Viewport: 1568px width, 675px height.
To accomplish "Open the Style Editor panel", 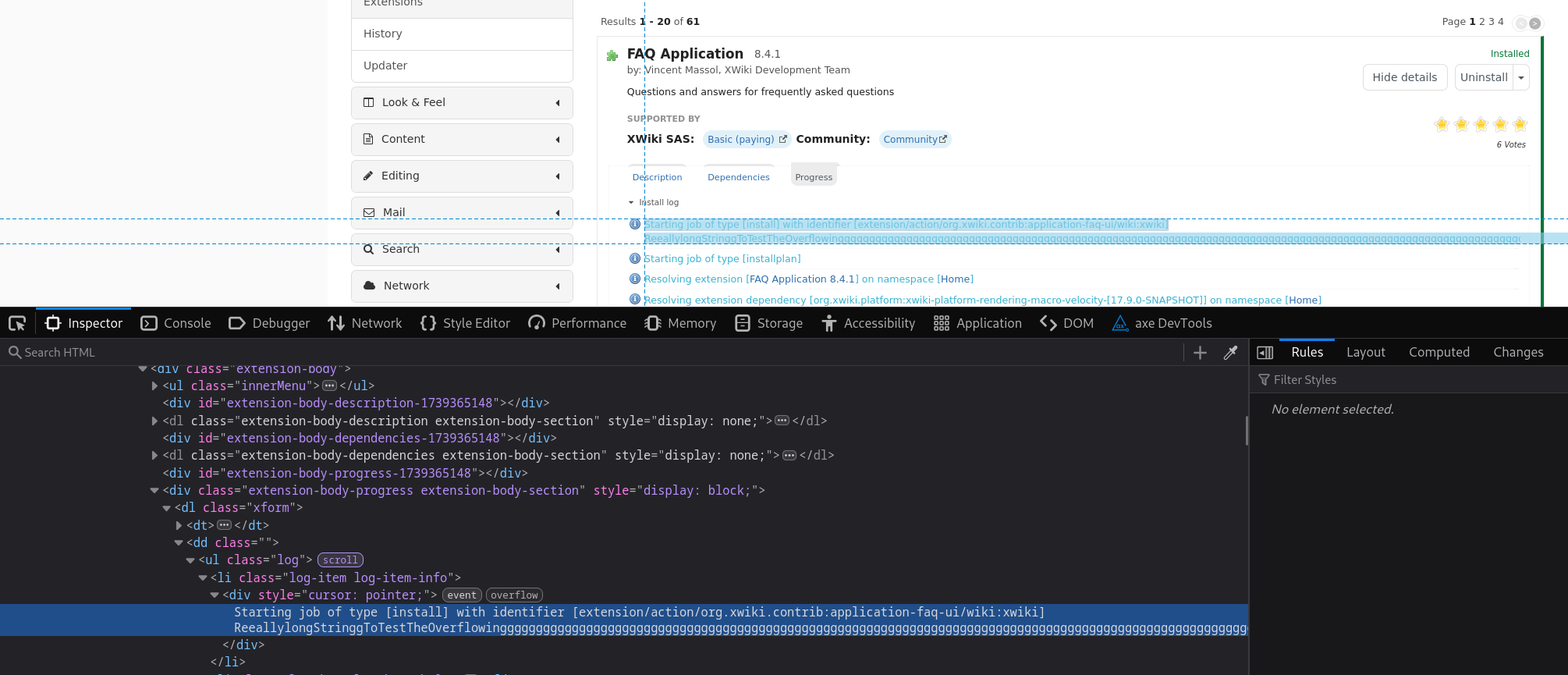I will (465, 323).
